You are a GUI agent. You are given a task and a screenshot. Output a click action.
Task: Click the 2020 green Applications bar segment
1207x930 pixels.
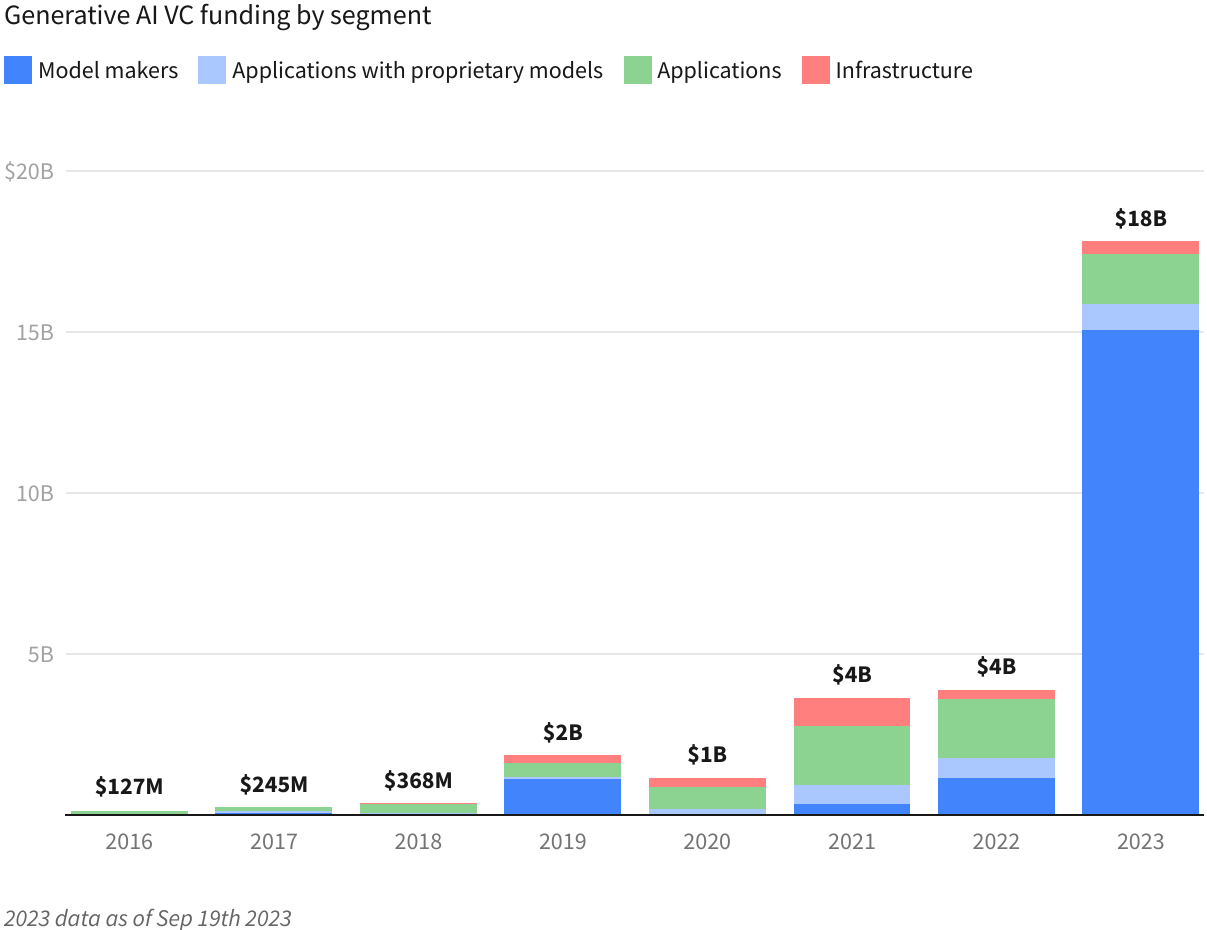(707, 797)
